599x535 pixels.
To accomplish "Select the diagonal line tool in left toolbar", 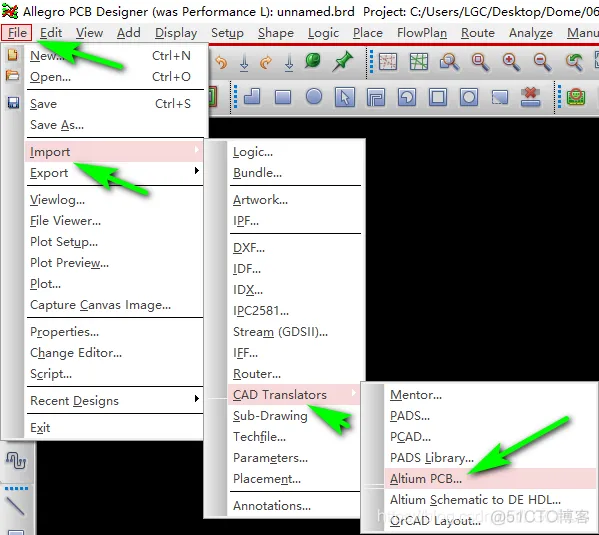I will pyautogui.click(x=16, y=506).
